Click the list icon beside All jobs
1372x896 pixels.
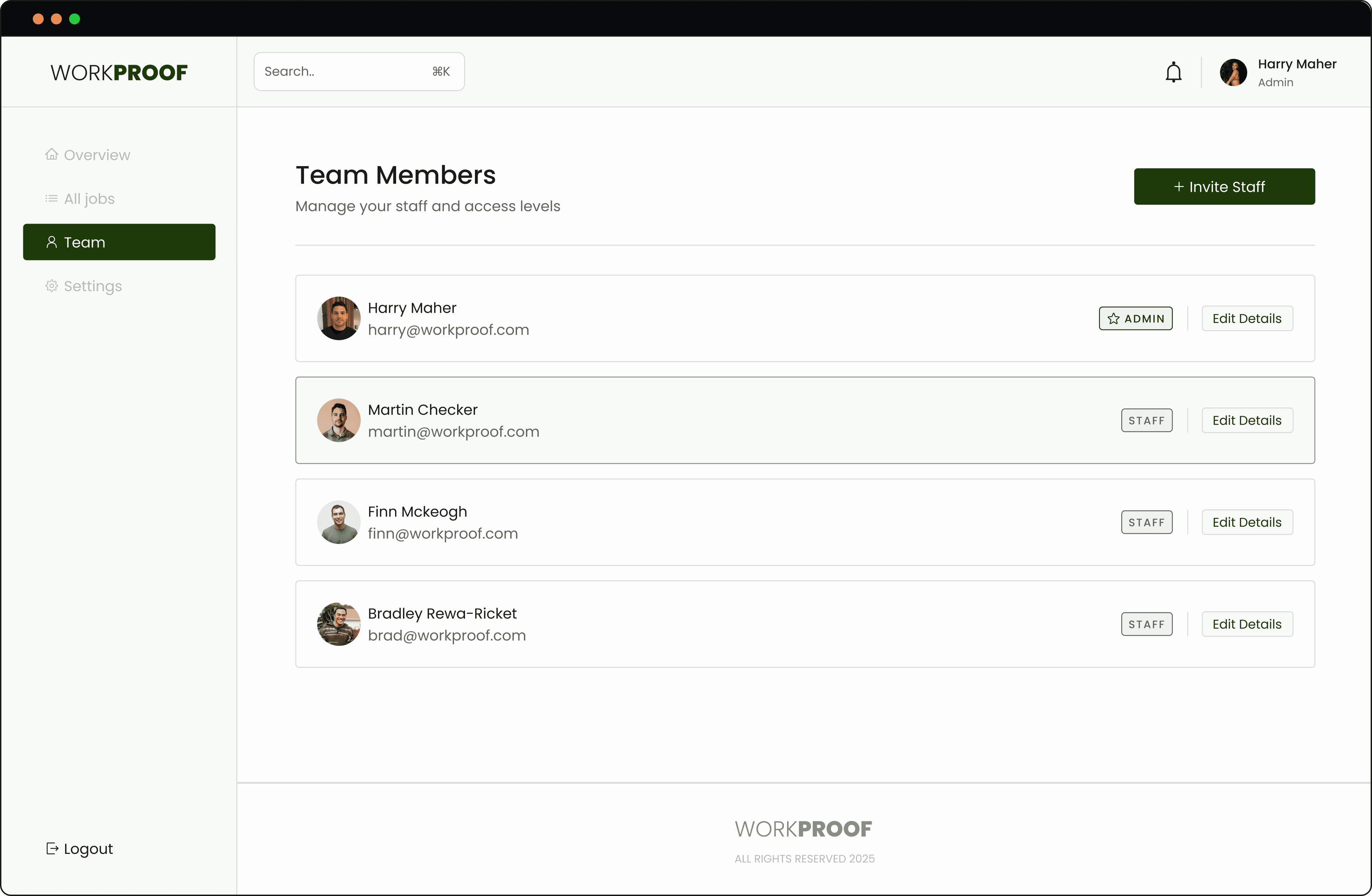[51, 198]
